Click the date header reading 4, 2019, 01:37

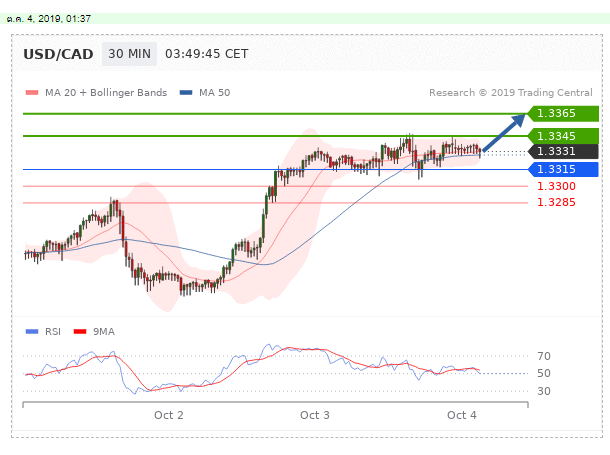(x=49, y=19)
